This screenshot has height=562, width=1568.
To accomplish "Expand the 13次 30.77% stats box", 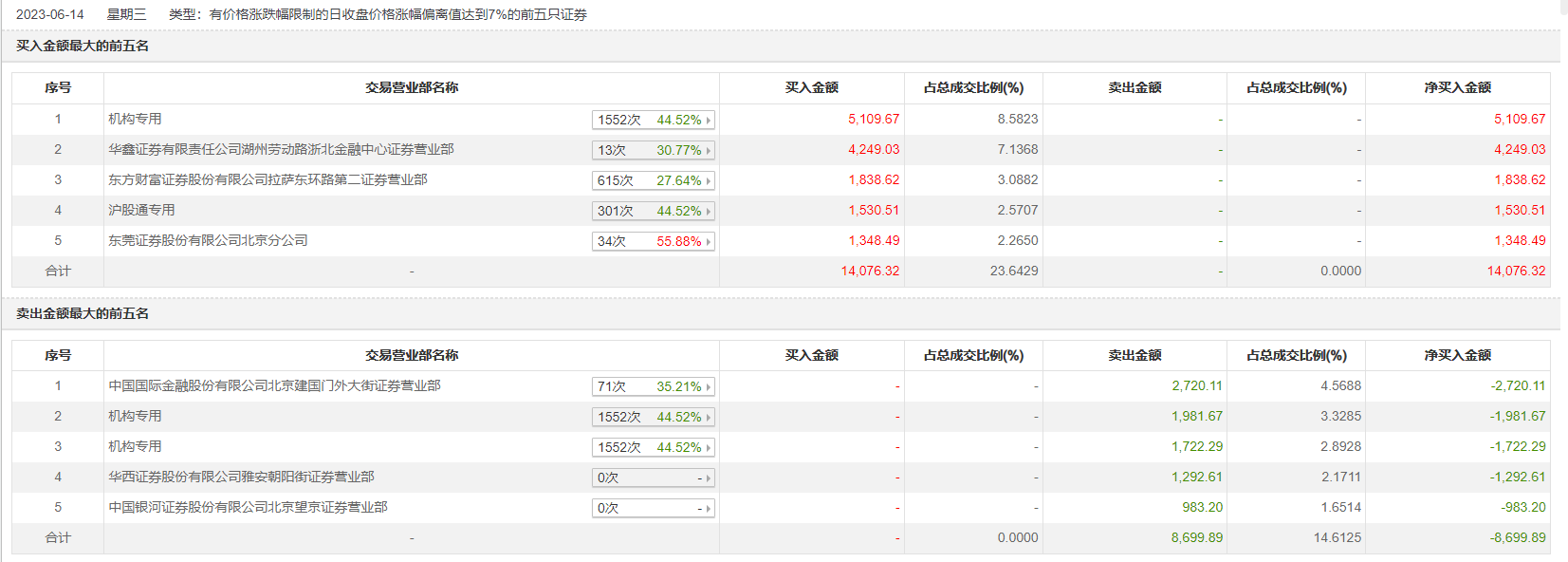I will [x=653, y=150].
